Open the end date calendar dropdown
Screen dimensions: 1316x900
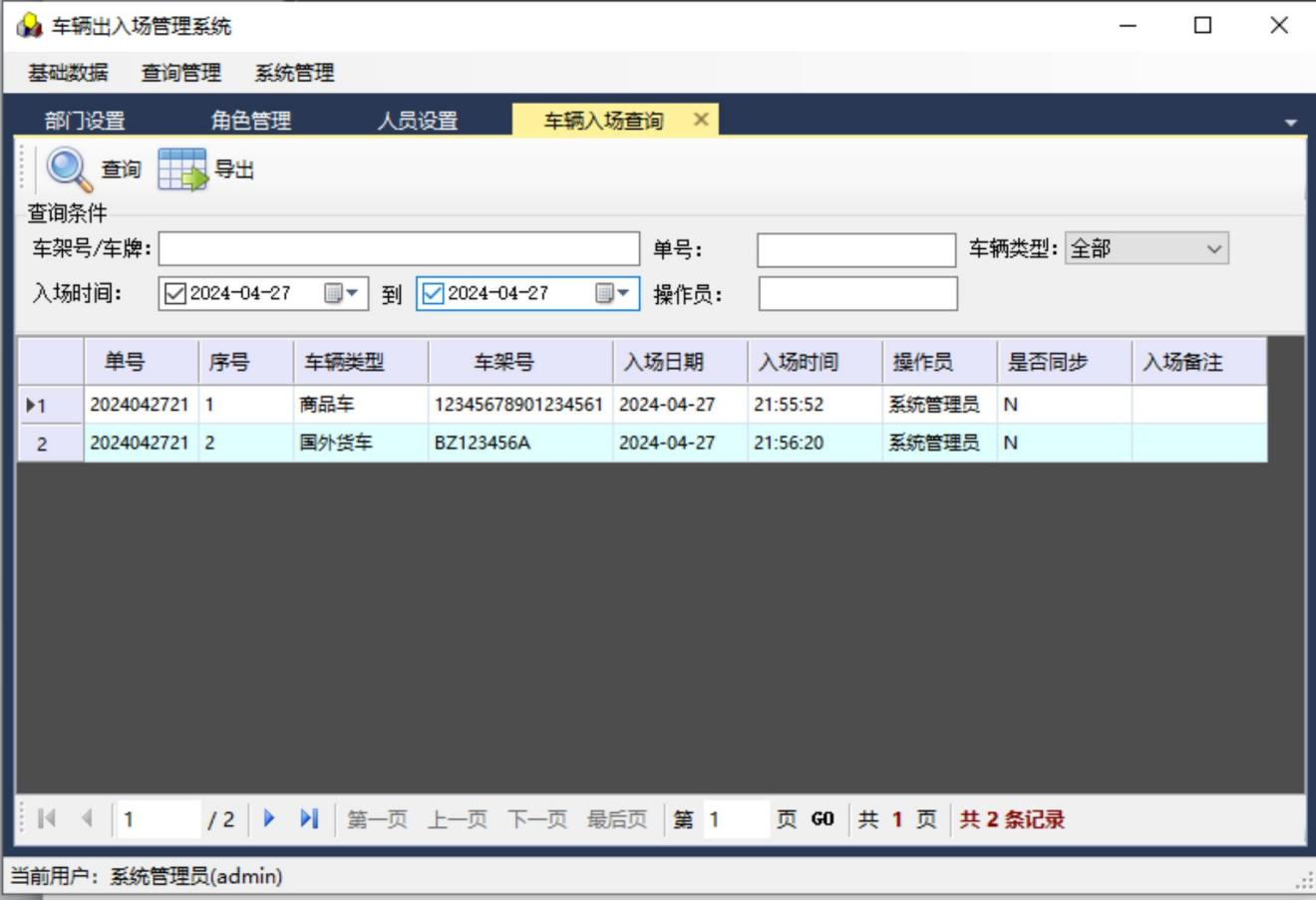612,293
